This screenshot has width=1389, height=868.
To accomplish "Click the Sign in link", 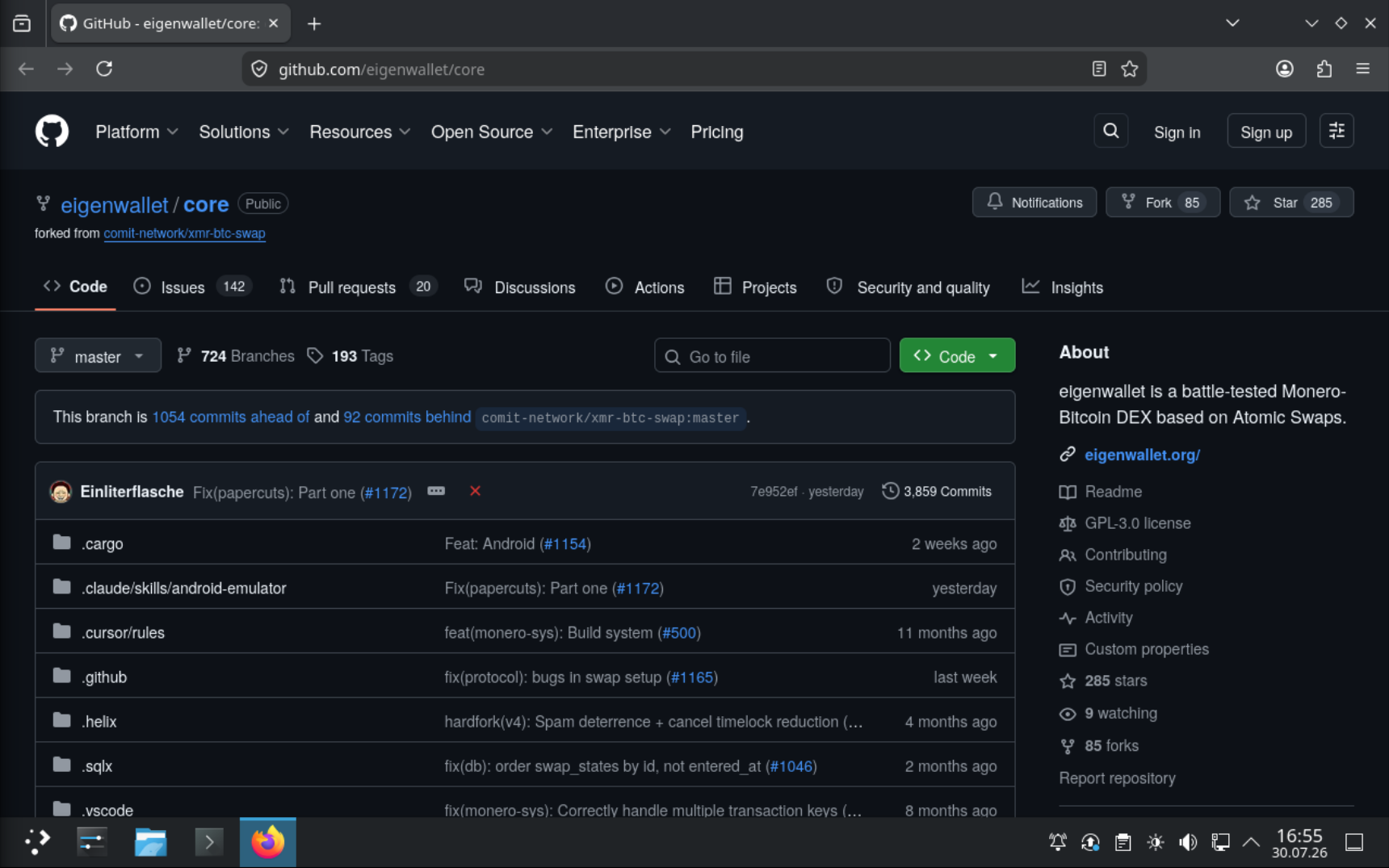I will click(x=1177, y=132).
